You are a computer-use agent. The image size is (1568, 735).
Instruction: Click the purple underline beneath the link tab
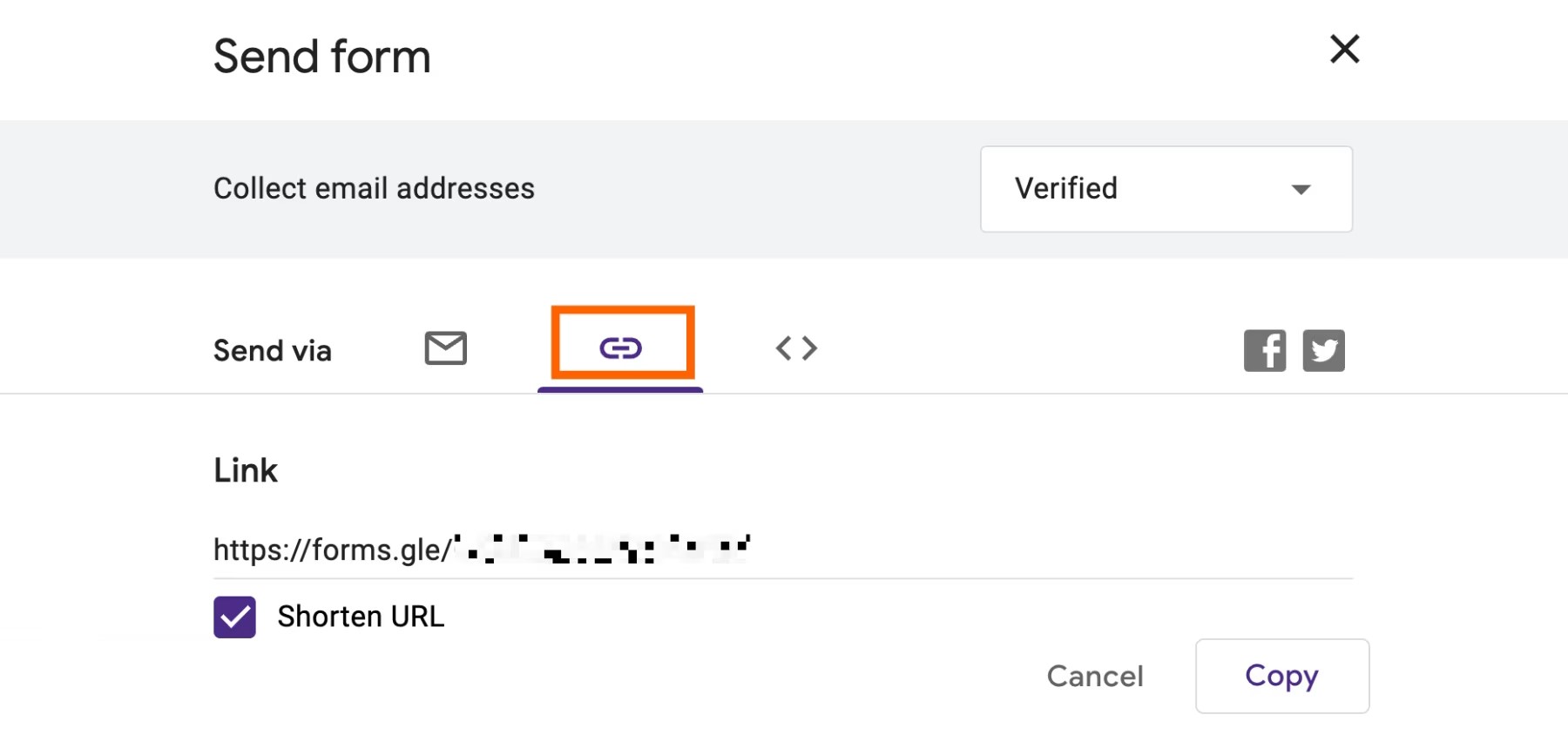(x=620, y=389)
